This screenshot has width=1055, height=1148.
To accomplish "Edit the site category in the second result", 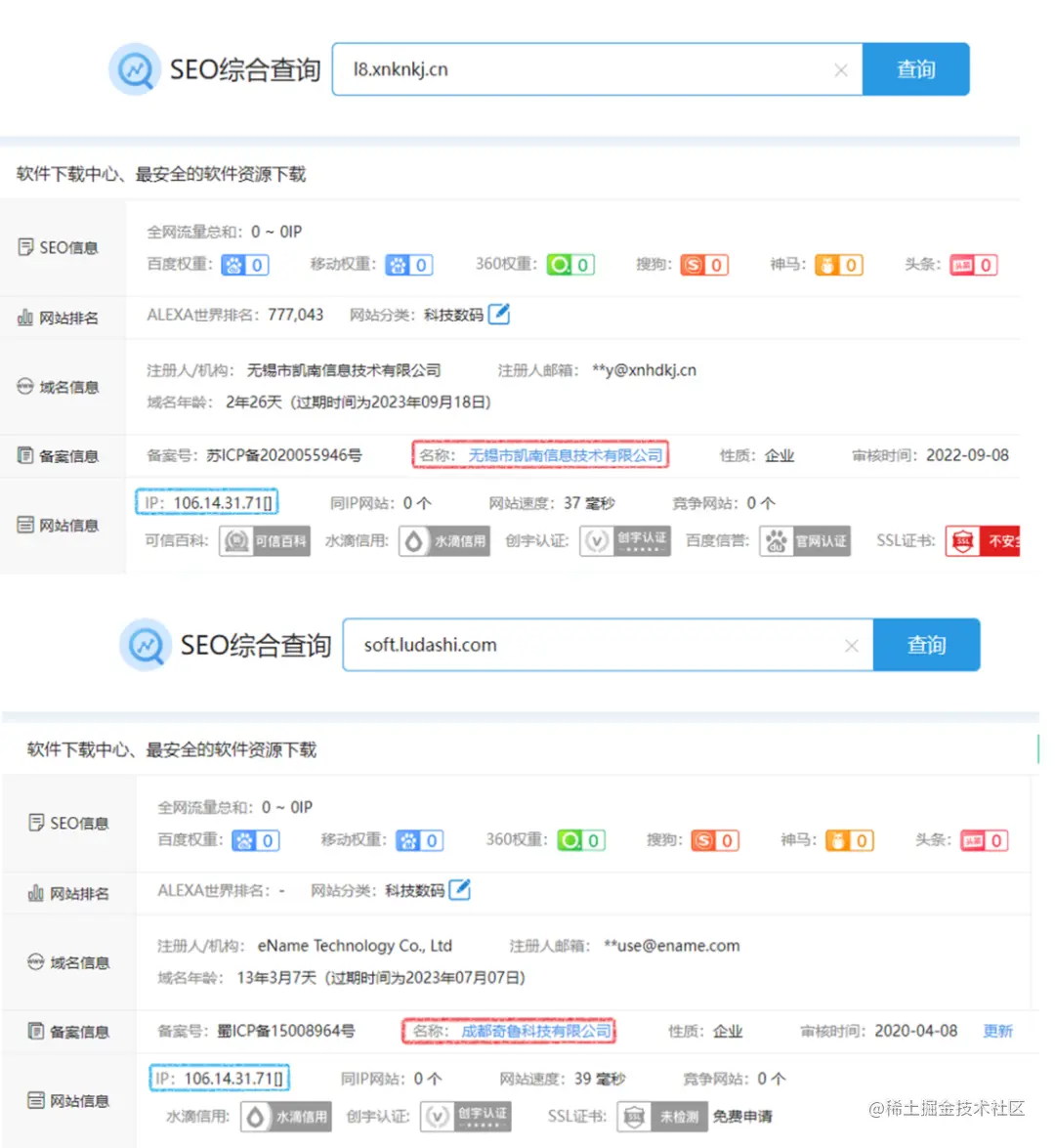I will pyautogui.click(x=459, y=889).
